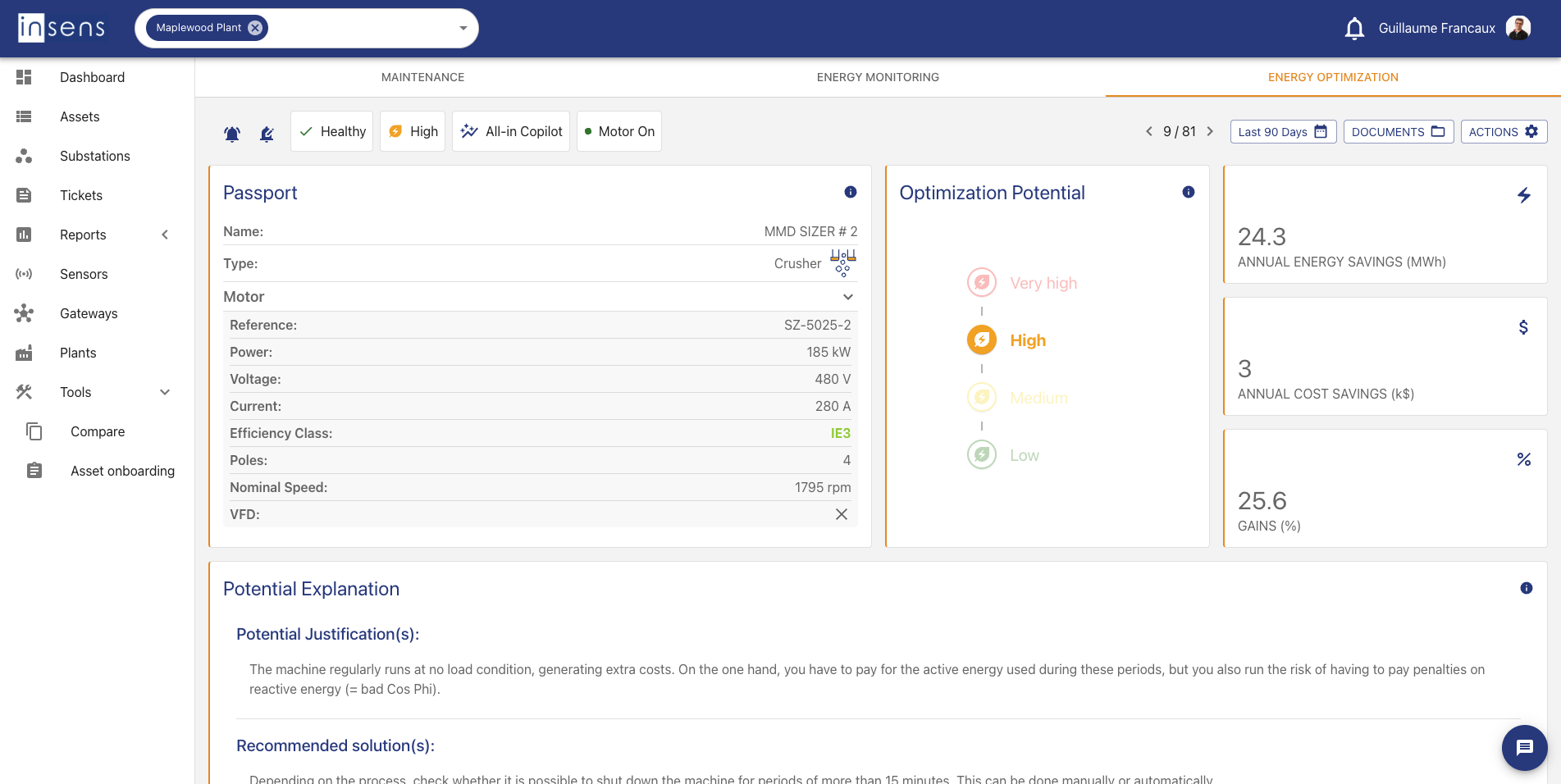Select the Medium potential level
1561x784 pixels.
coord(1017,398)
